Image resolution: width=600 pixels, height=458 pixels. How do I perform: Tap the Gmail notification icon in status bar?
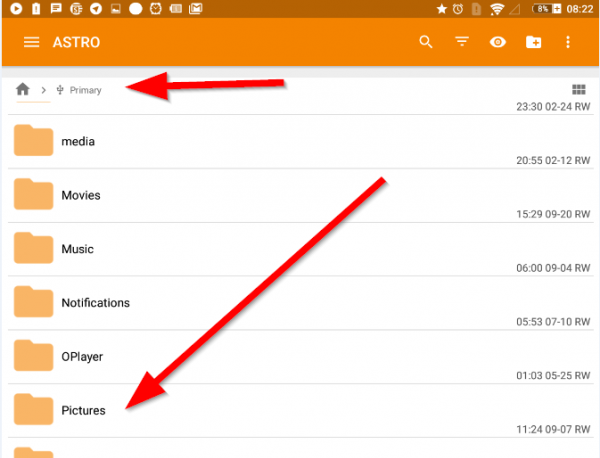tap(196, 8)
